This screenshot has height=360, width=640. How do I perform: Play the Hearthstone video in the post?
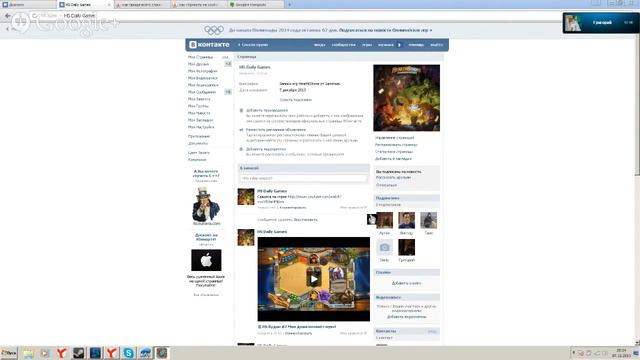point(313,279)
